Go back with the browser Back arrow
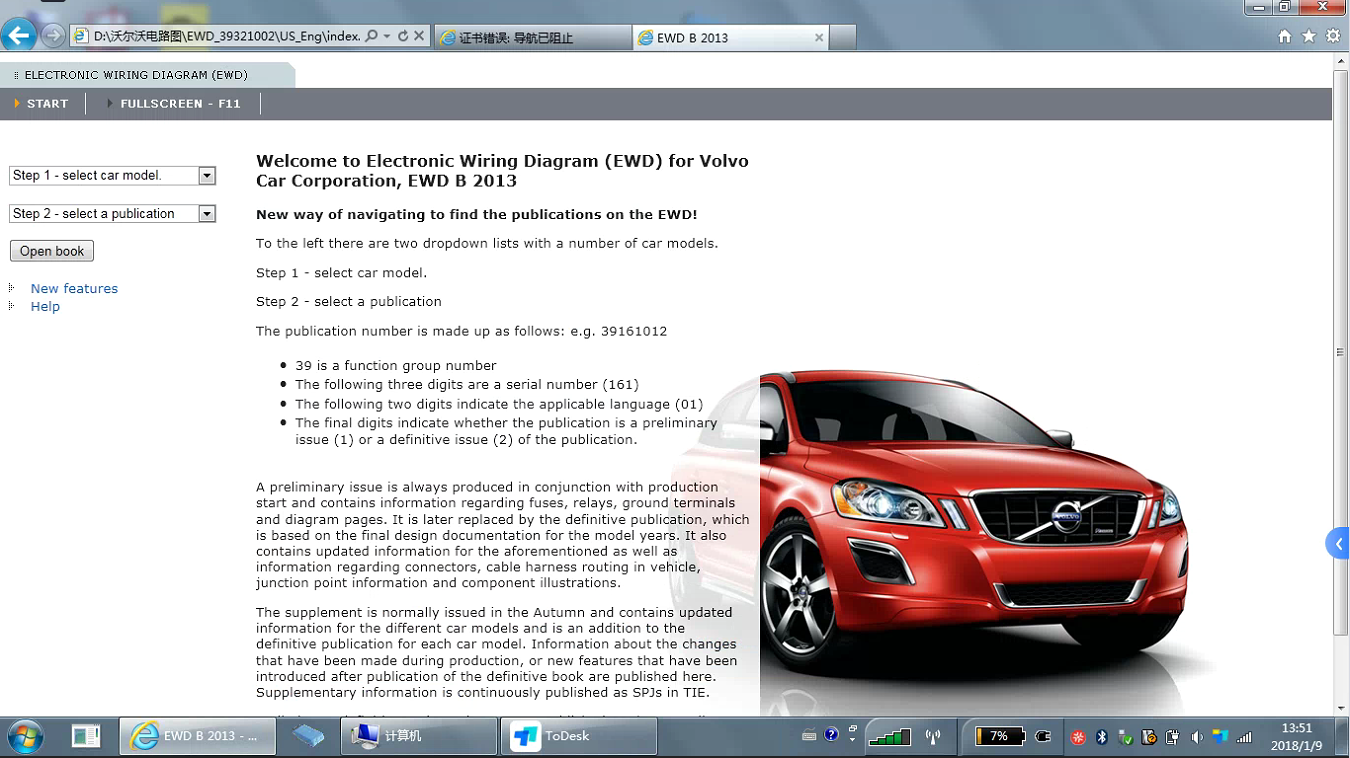The height and width of the screenshot is (758, 1350). [x=19, y=36]
